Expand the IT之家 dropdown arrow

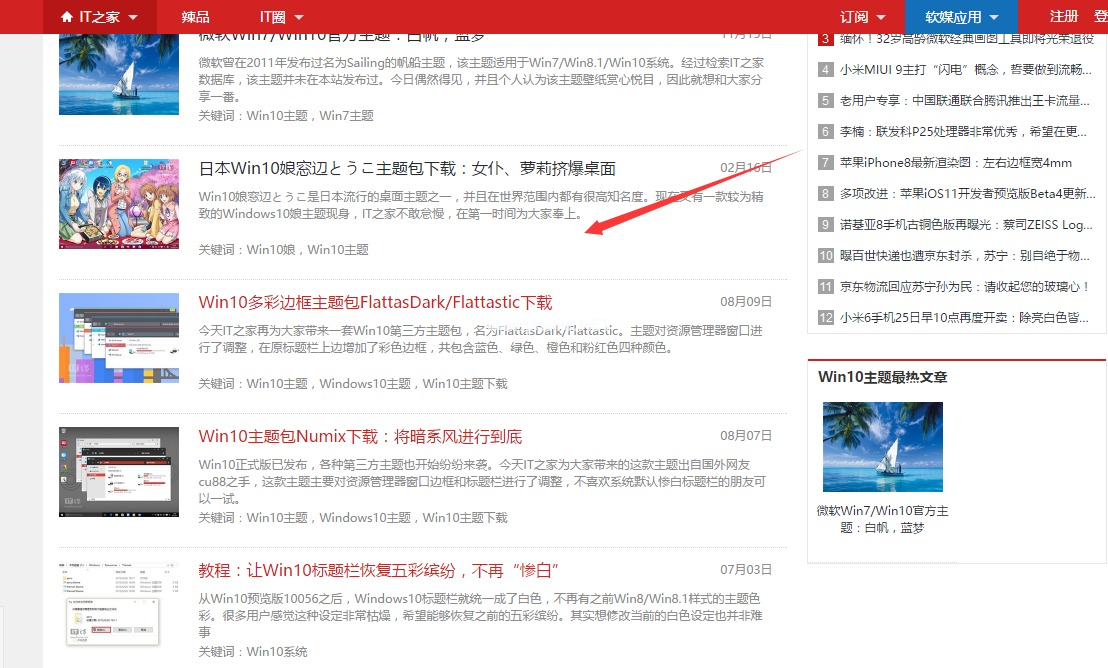point(133,18)
